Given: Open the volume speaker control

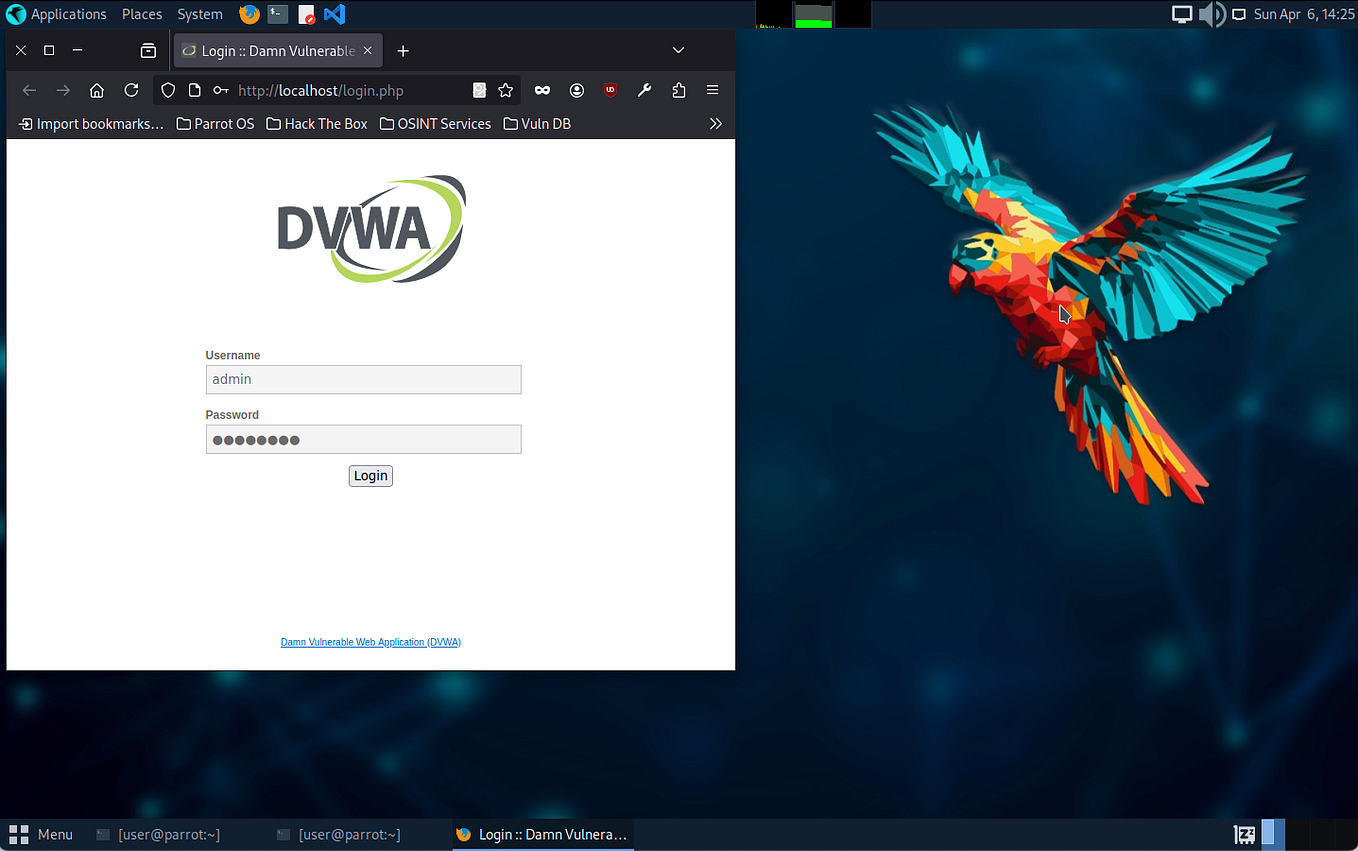Looking at the screenshot, I should tap(1212, 14).
